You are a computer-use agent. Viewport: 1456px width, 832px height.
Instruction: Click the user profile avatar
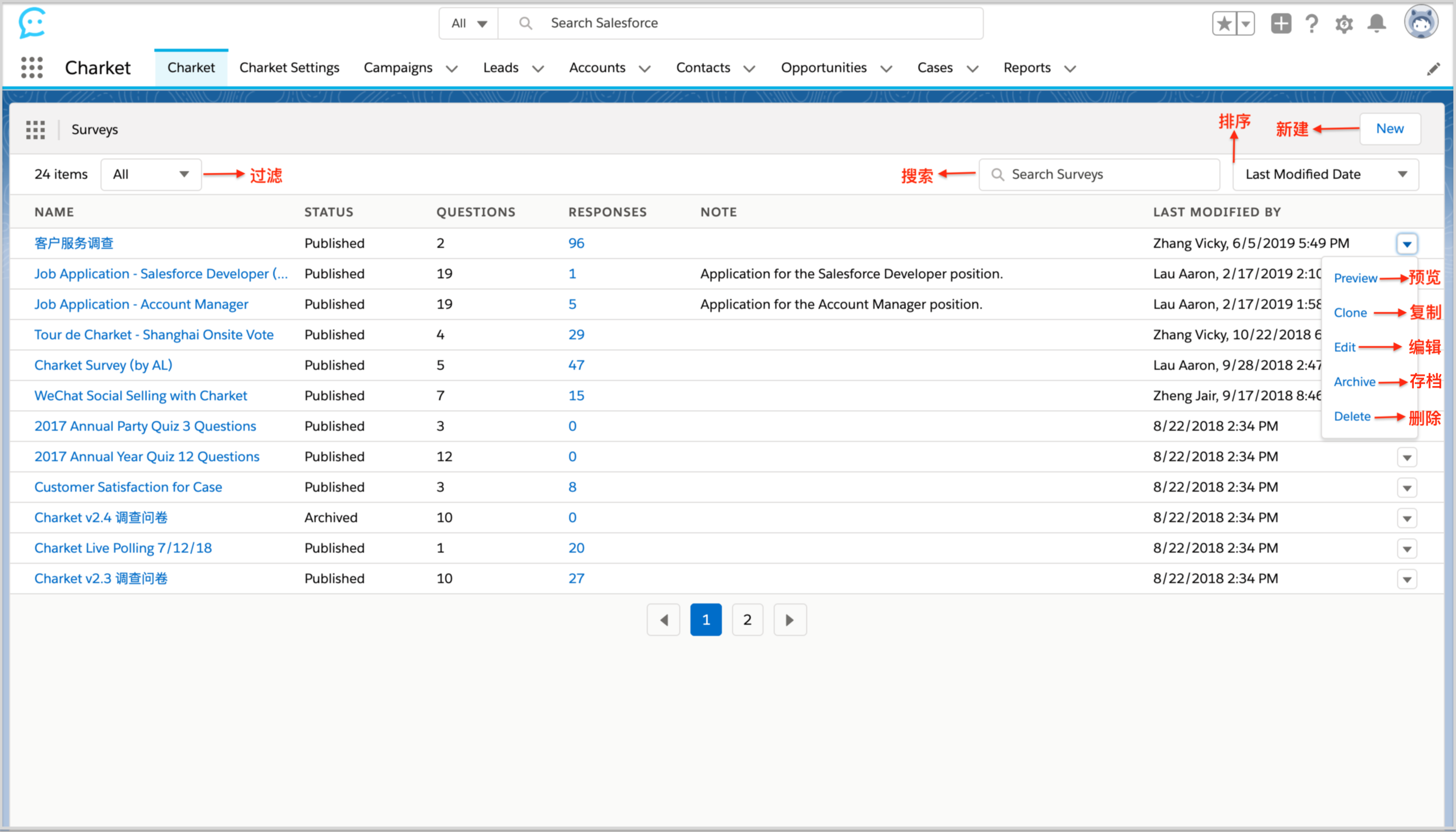pyautogui.click(x=1420, y=23)
